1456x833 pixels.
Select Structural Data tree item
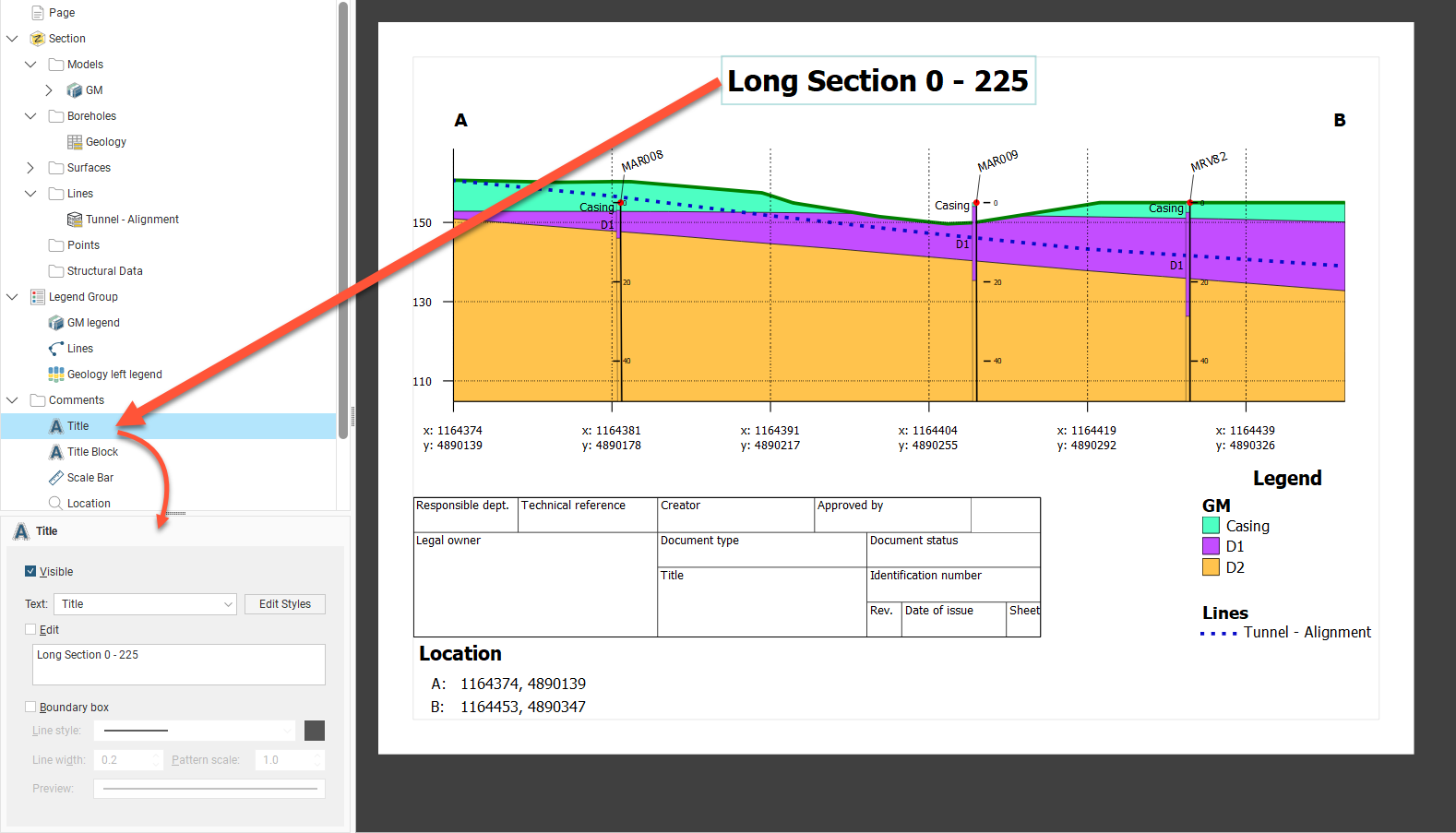coord(104,271)
